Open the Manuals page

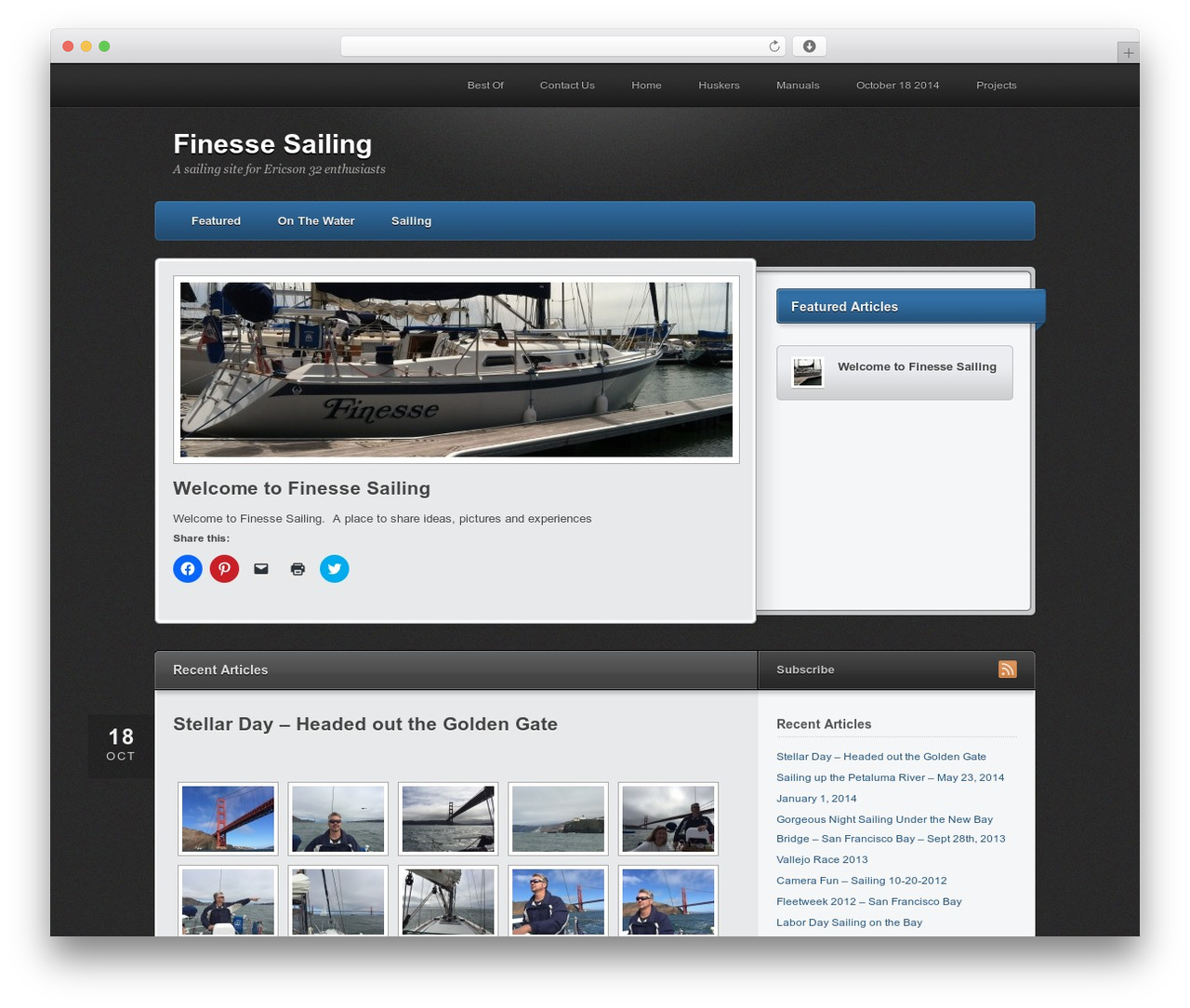click(x=798, y=86)
